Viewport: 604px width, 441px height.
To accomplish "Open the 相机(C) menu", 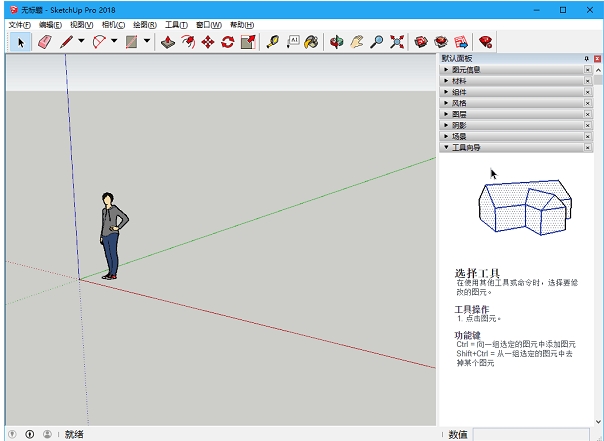I will [x=114, y=24].
